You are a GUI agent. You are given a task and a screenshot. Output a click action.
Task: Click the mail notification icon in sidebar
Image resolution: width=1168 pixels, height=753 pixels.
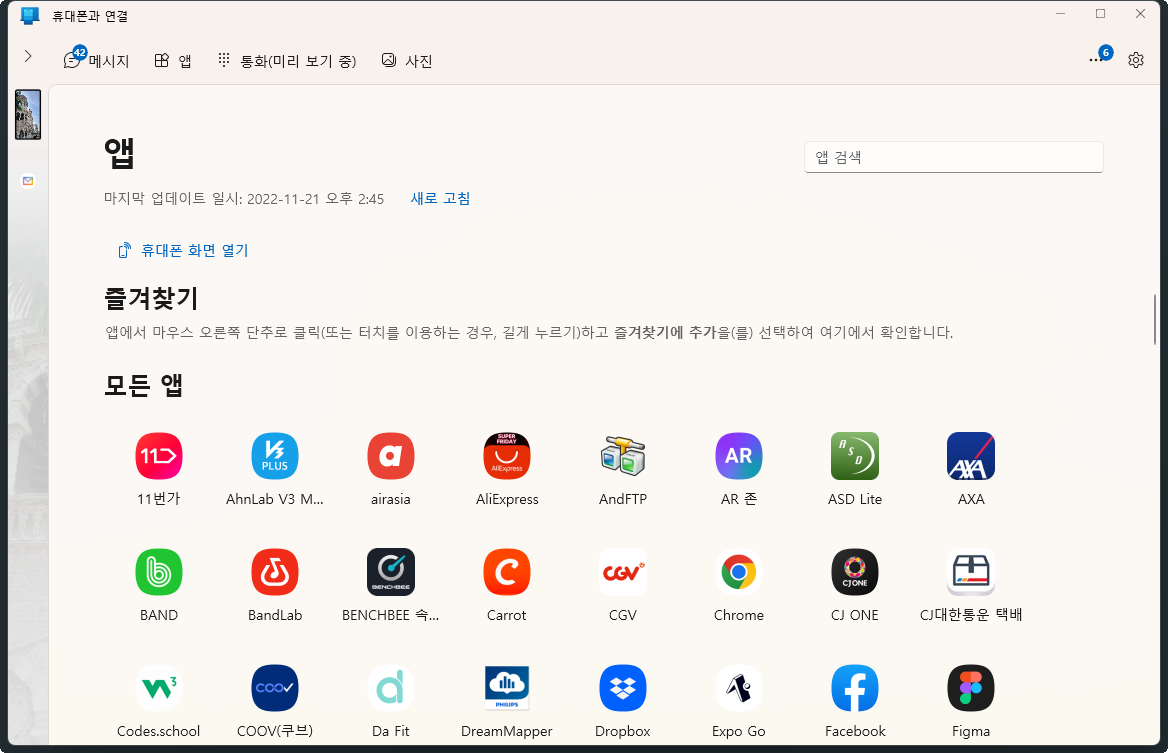[28, 181]
